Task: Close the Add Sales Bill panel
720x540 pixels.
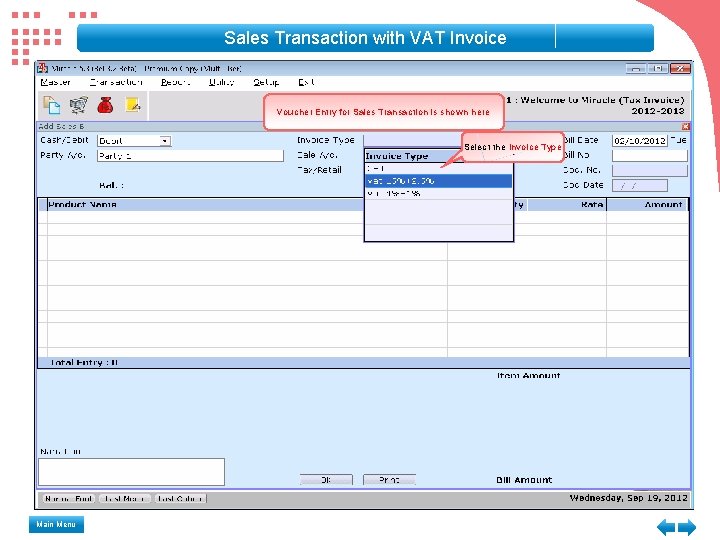Action: coord(686,126)
